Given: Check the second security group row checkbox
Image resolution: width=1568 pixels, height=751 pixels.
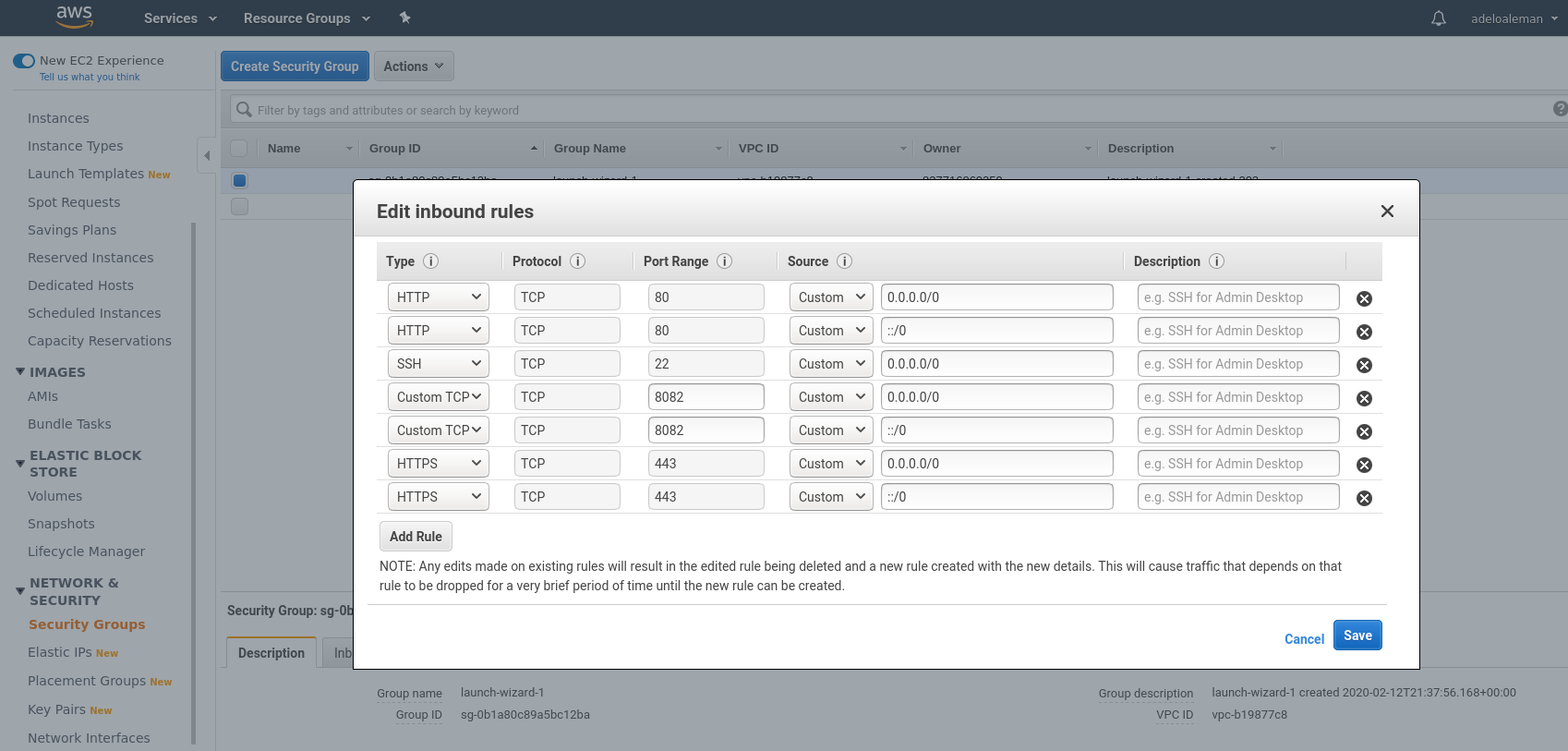Looking at the screenshot, I should (x=239, y=206).
